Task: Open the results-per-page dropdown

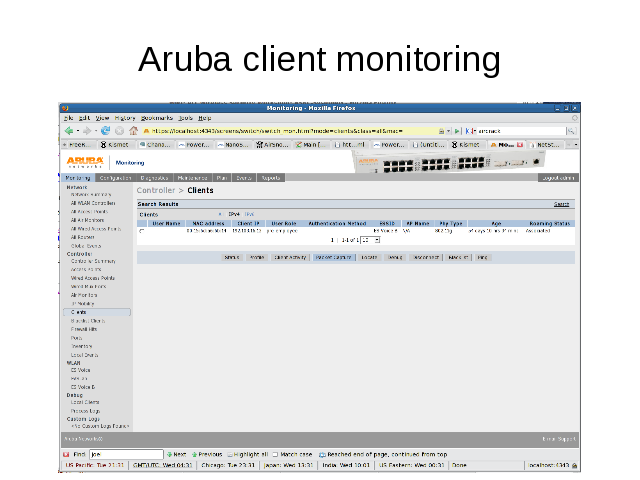Action: click(x=370, y=240)
